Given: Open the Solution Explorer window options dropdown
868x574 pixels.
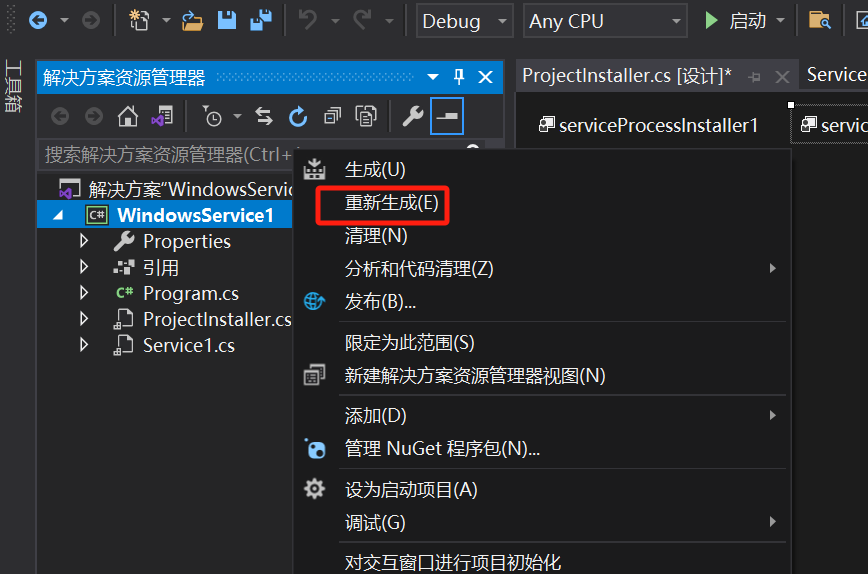Looking at the screenshot, I should [x=433, y=77].
